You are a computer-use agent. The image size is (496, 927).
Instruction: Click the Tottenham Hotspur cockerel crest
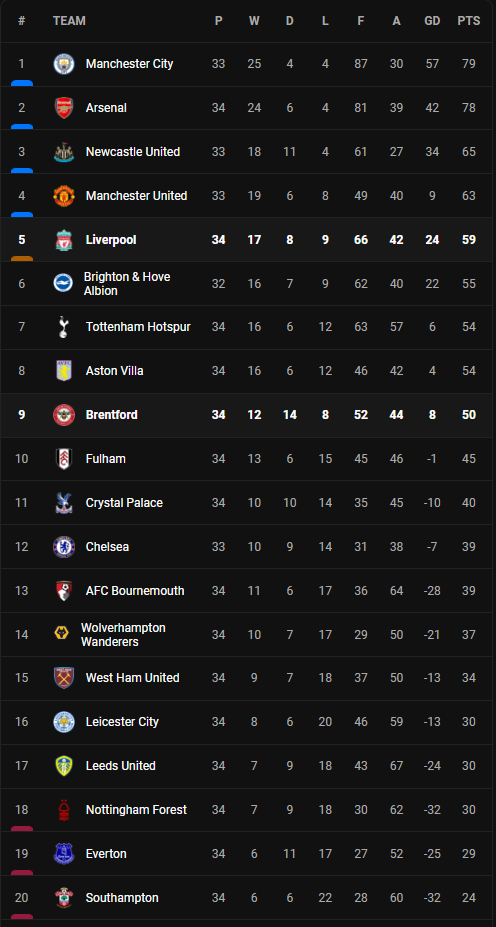(x=63, y=327)
